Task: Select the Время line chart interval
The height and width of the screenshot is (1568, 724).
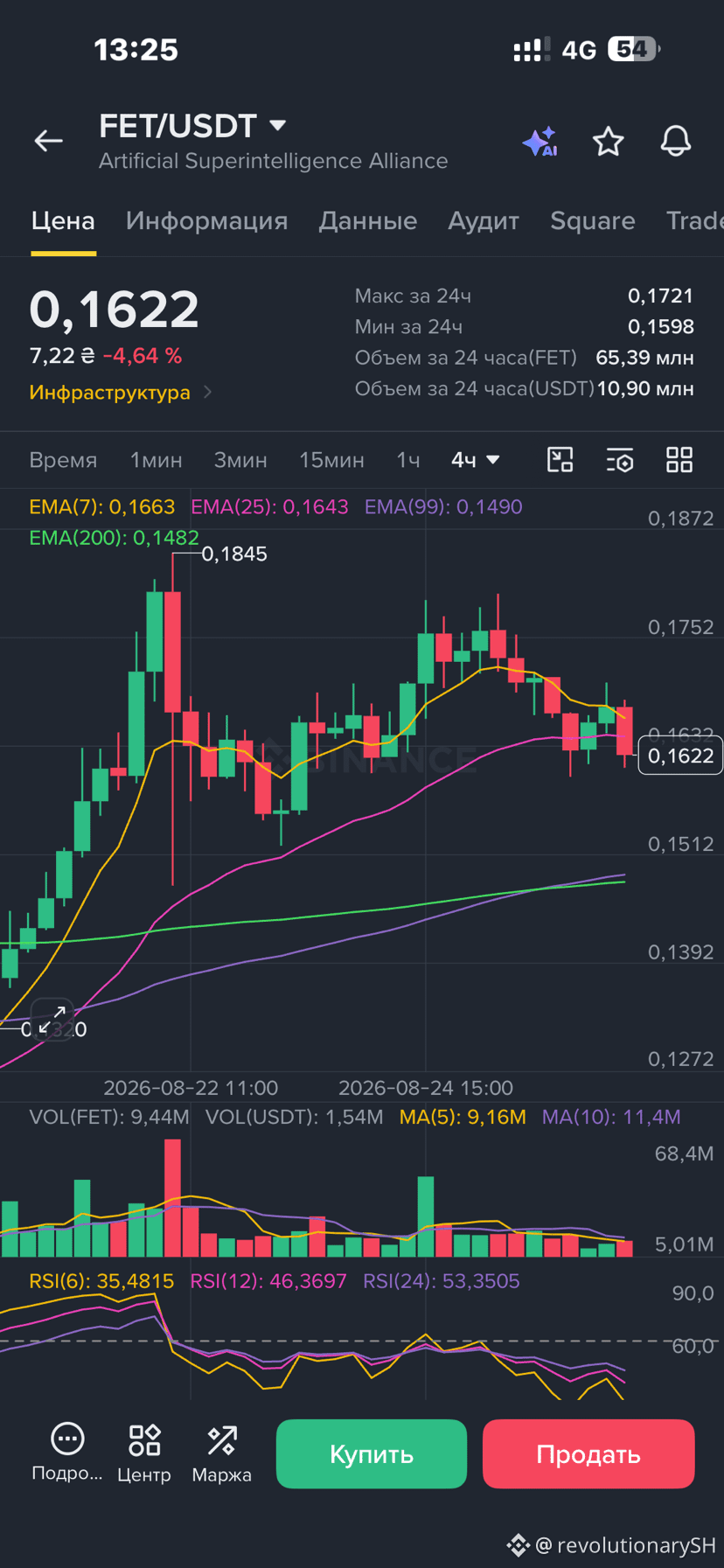Action: click(63, 460)
